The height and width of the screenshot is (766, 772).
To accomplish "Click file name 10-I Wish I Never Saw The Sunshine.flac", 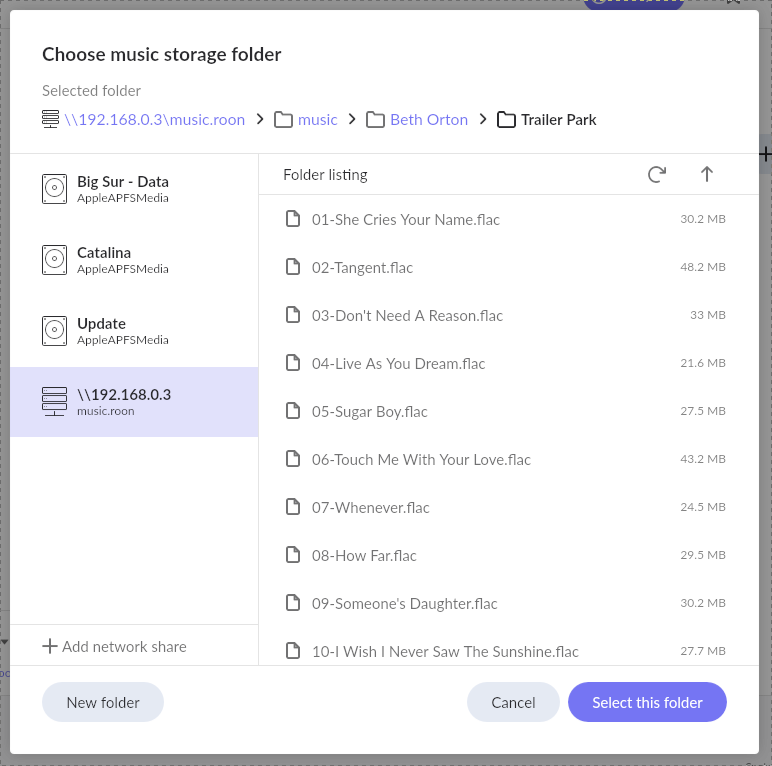I will point(445,652).
